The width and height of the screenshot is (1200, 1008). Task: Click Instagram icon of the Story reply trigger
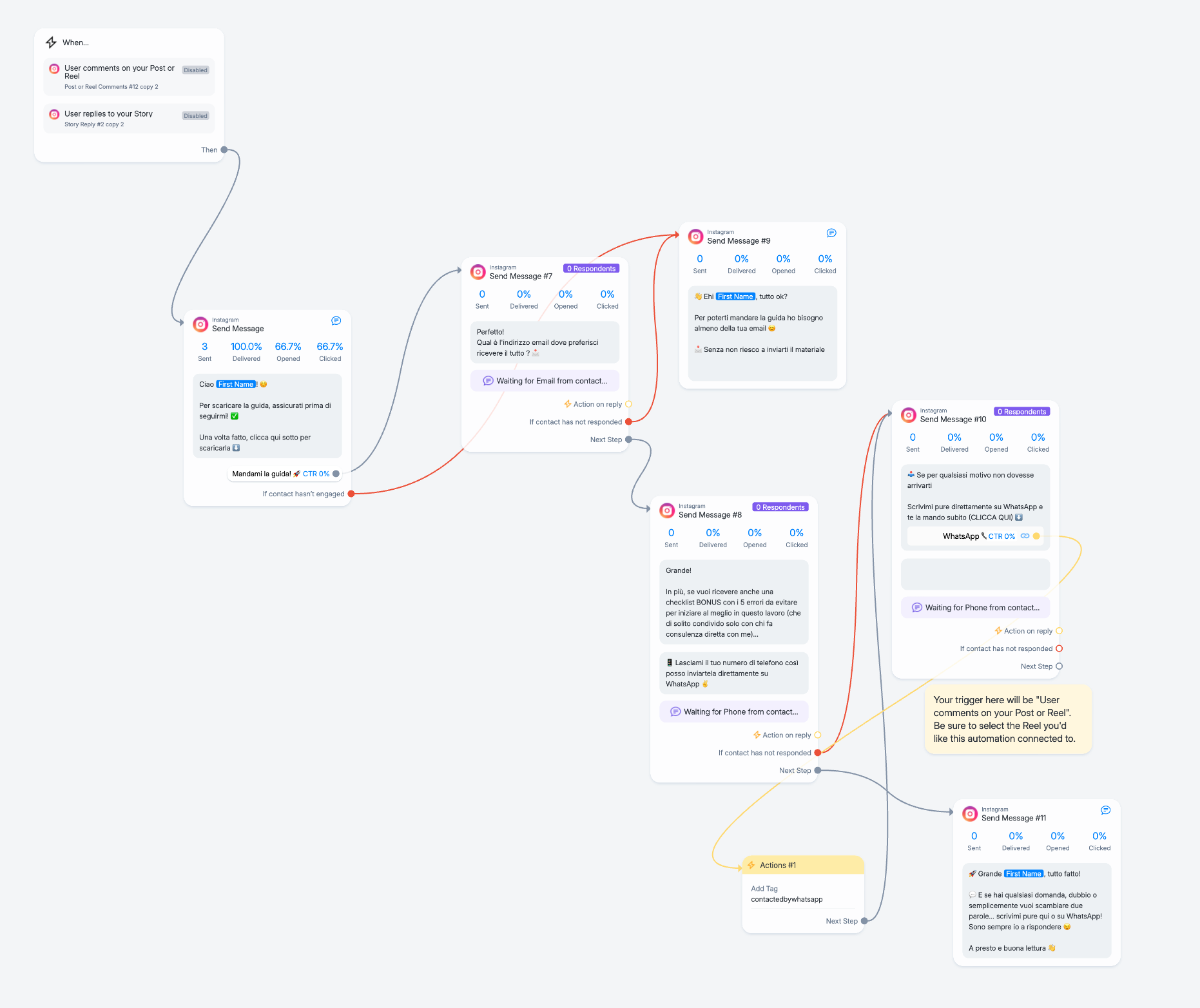tap(54, 114)
